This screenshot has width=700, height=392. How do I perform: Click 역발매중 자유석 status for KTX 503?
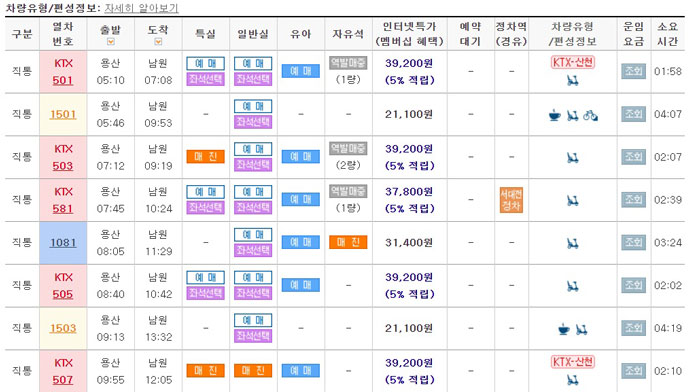(x=348, y=149)
